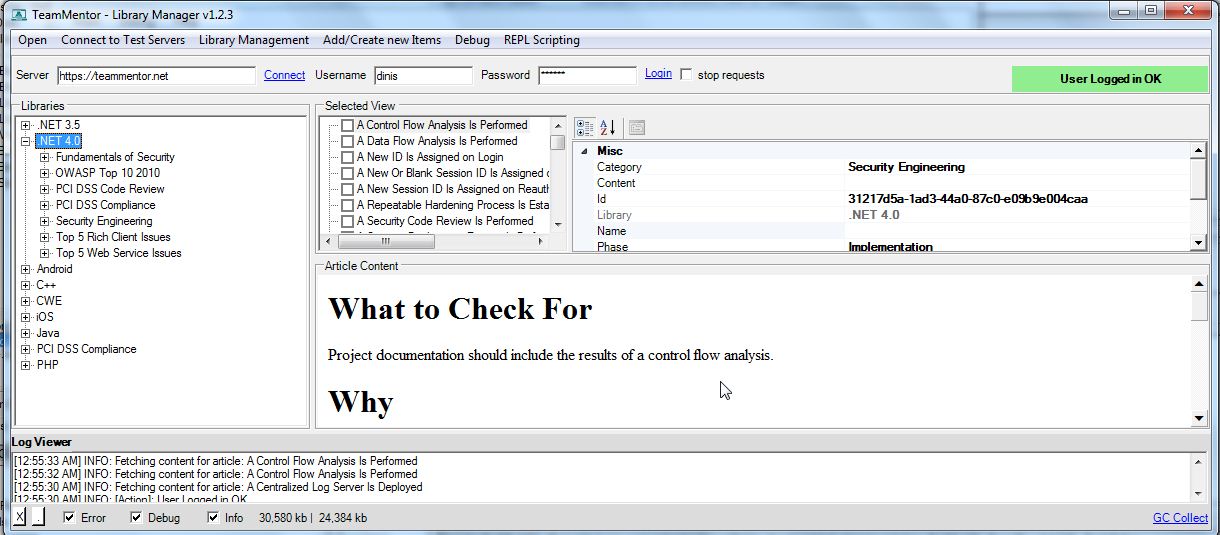Open Library Management menu

tap(254, 40)
